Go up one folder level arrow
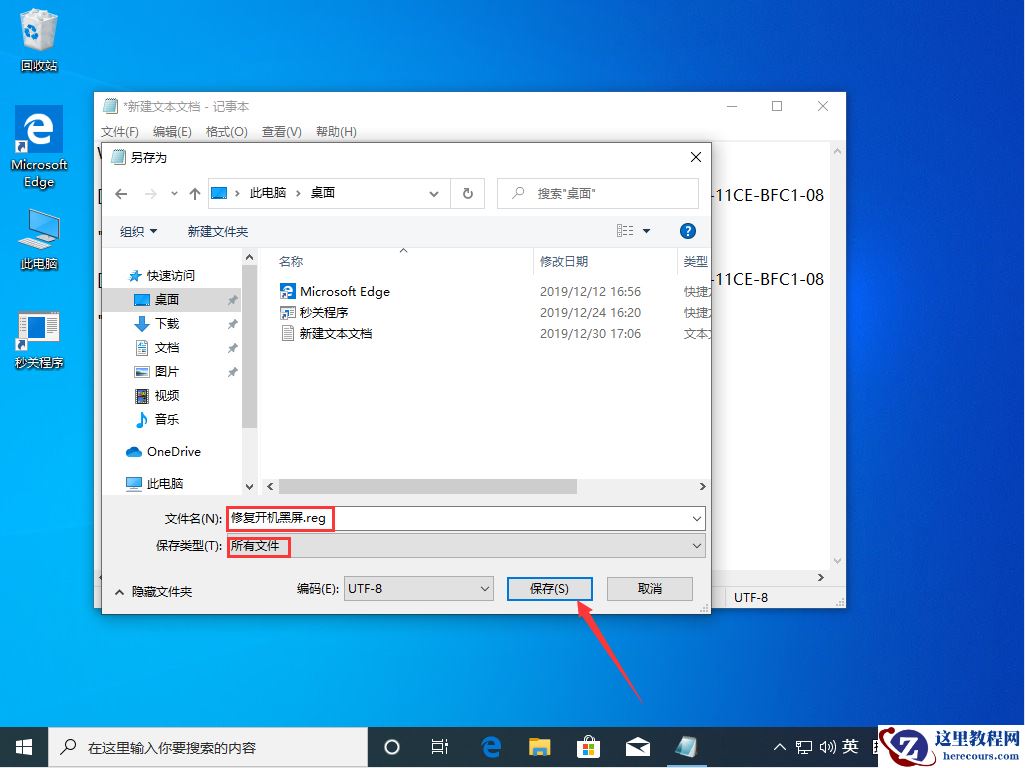This screenshot has width=1025, height=768. (x=194, y=194)
